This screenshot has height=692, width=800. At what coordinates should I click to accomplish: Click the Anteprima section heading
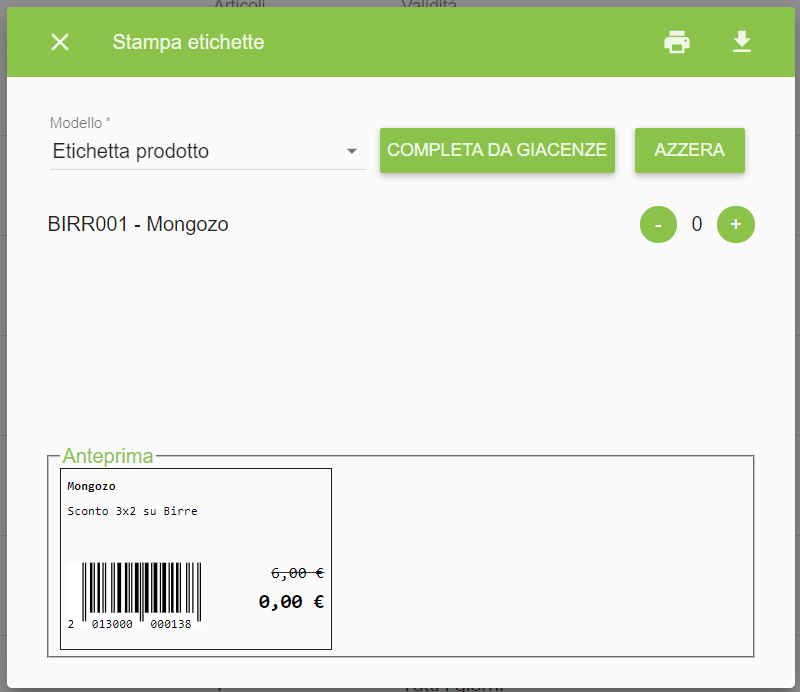click(x=108, y=456)
